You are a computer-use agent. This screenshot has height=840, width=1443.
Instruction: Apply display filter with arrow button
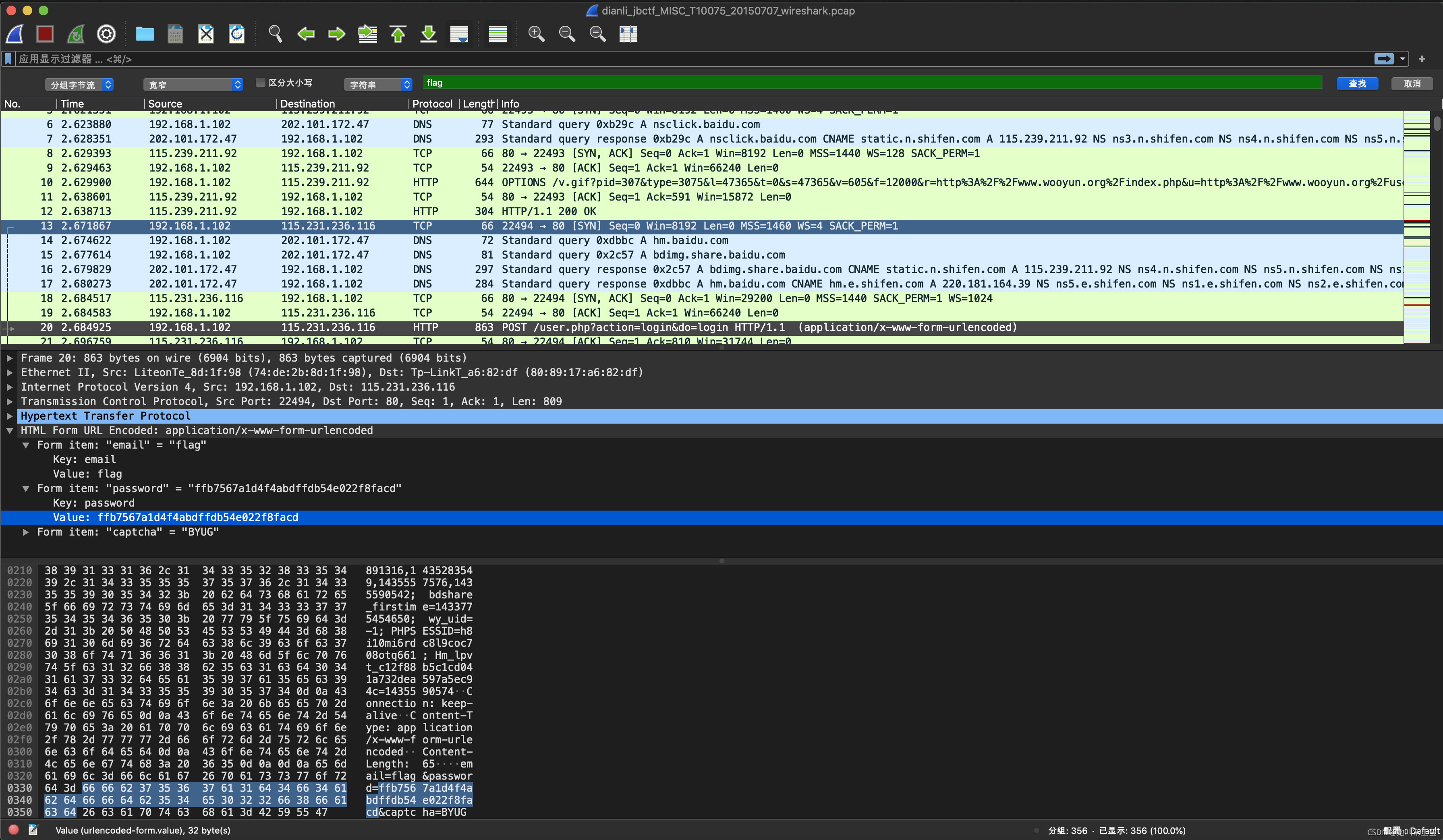tap(1384, 59)
